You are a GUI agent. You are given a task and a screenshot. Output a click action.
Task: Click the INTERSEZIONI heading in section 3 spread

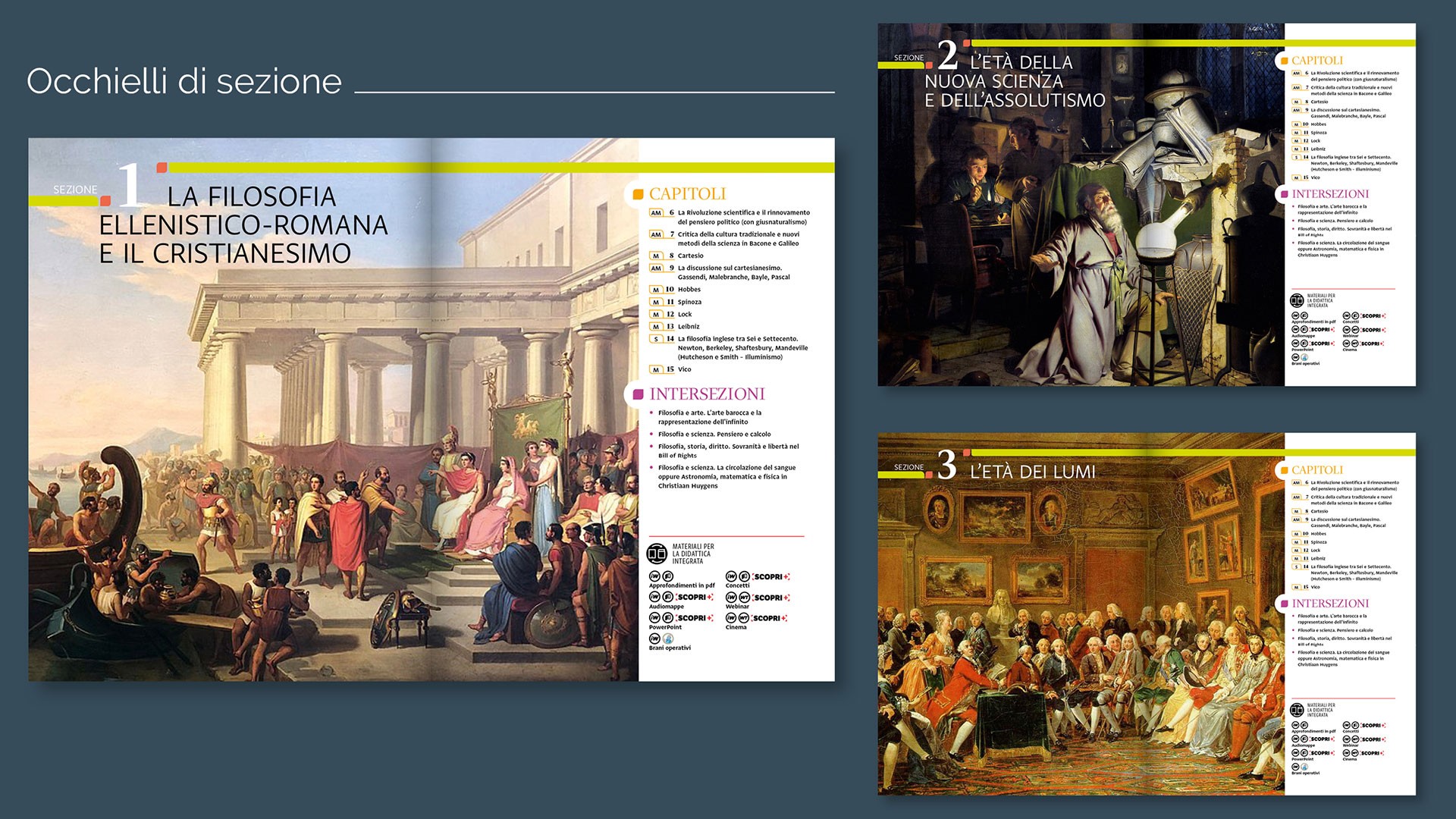pos(1330,604)
